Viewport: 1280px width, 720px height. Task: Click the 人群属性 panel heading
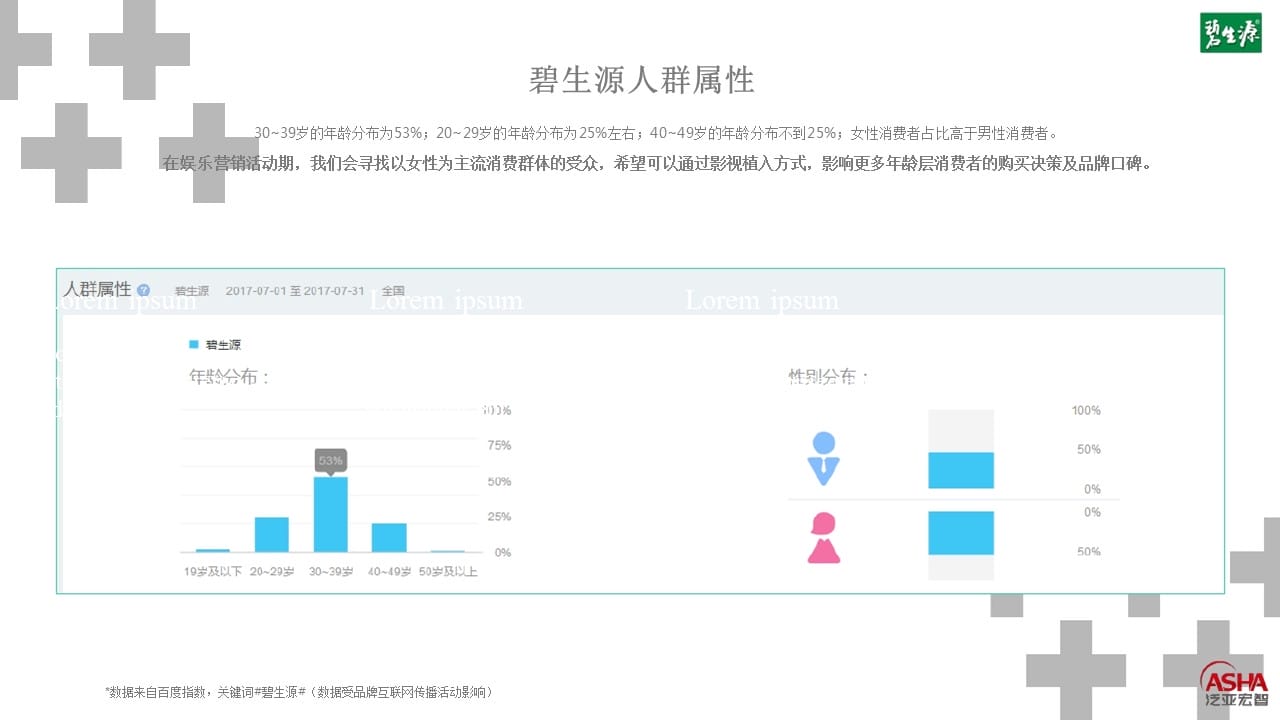97,289
